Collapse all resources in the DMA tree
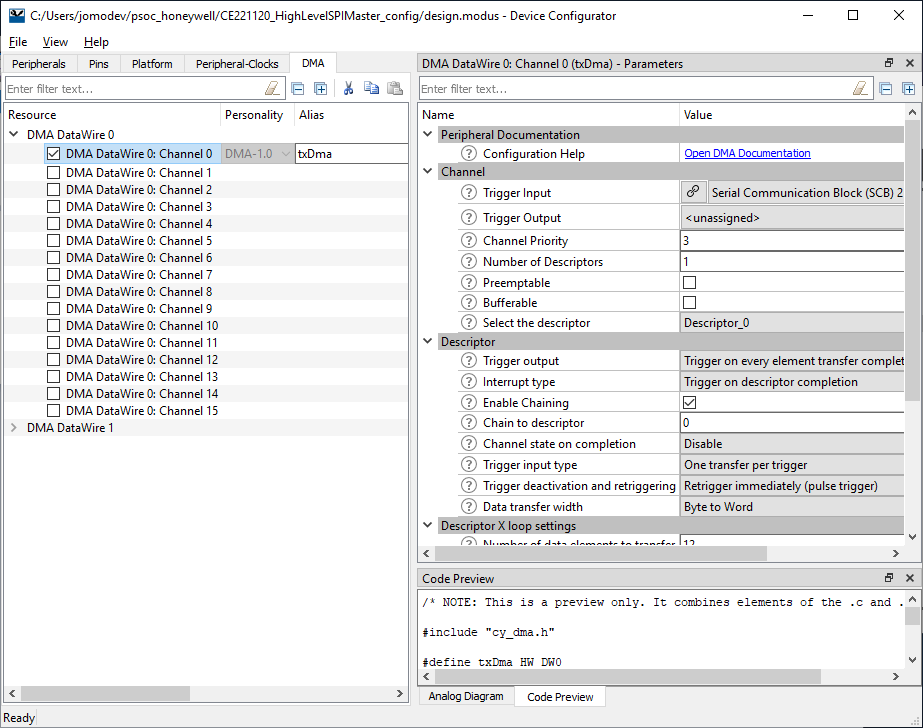The height and width of the screenshot is (728, 923). click(297, 88)
